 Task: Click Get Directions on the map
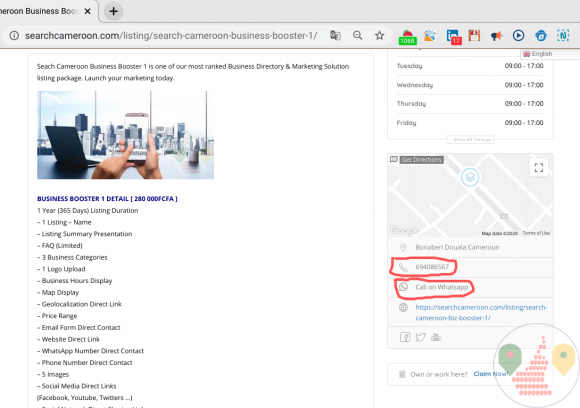pyautogui.click(x=422, y=159)
